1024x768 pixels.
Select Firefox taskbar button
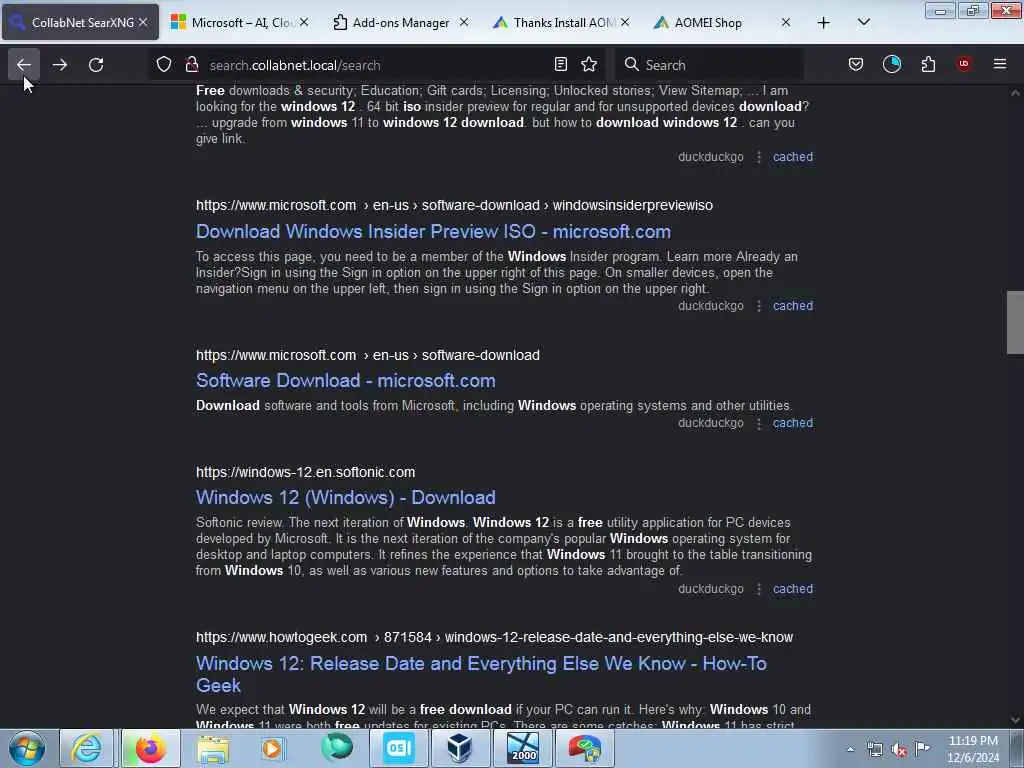coord(150,748)
